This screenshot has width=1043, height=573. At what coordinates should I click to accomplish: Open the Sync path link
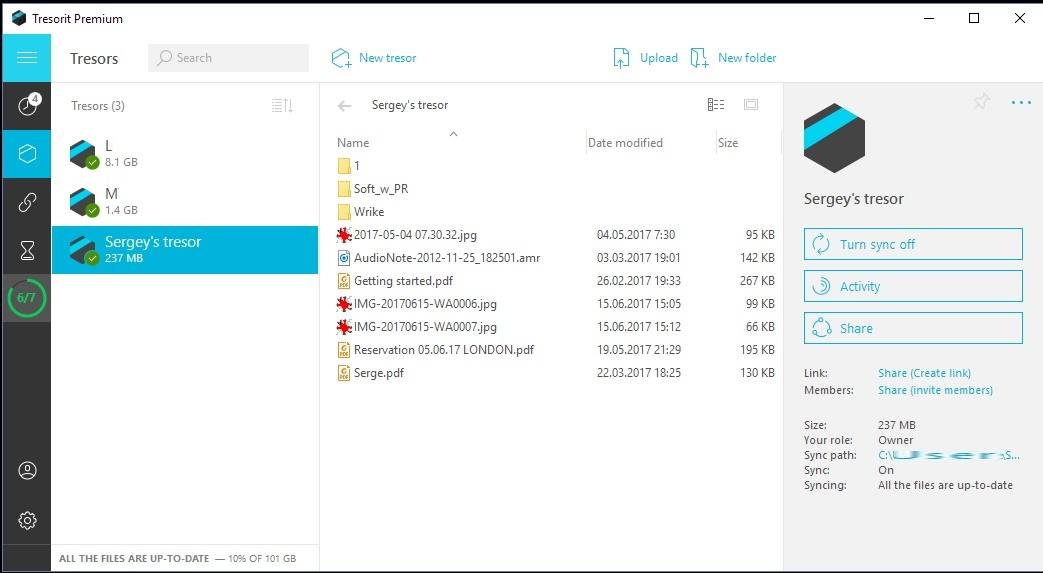point(949,455)
